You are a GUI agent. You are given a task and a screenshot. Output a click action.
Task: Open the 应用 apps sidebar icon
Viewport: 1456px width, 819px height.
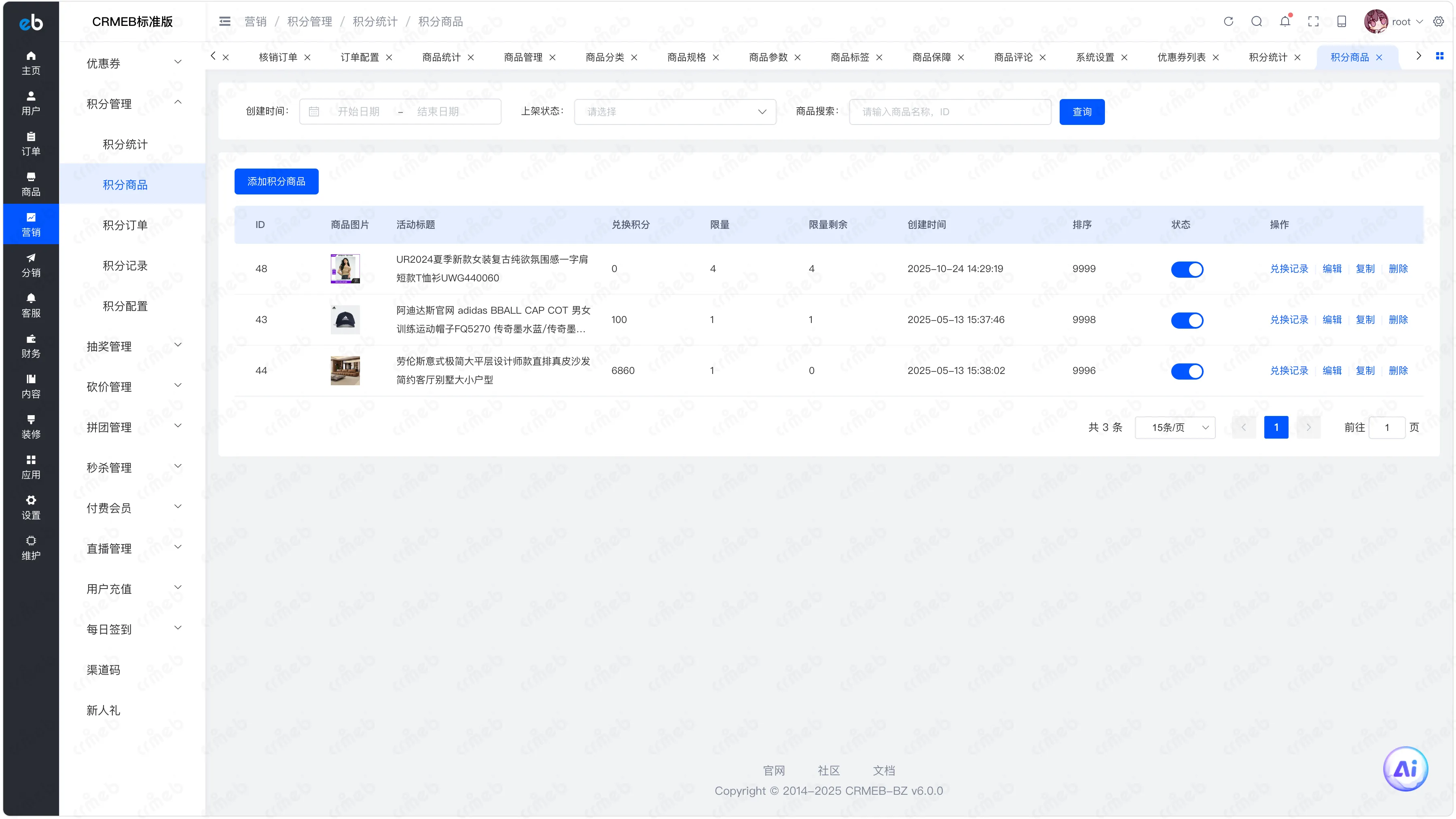point(31,467)
